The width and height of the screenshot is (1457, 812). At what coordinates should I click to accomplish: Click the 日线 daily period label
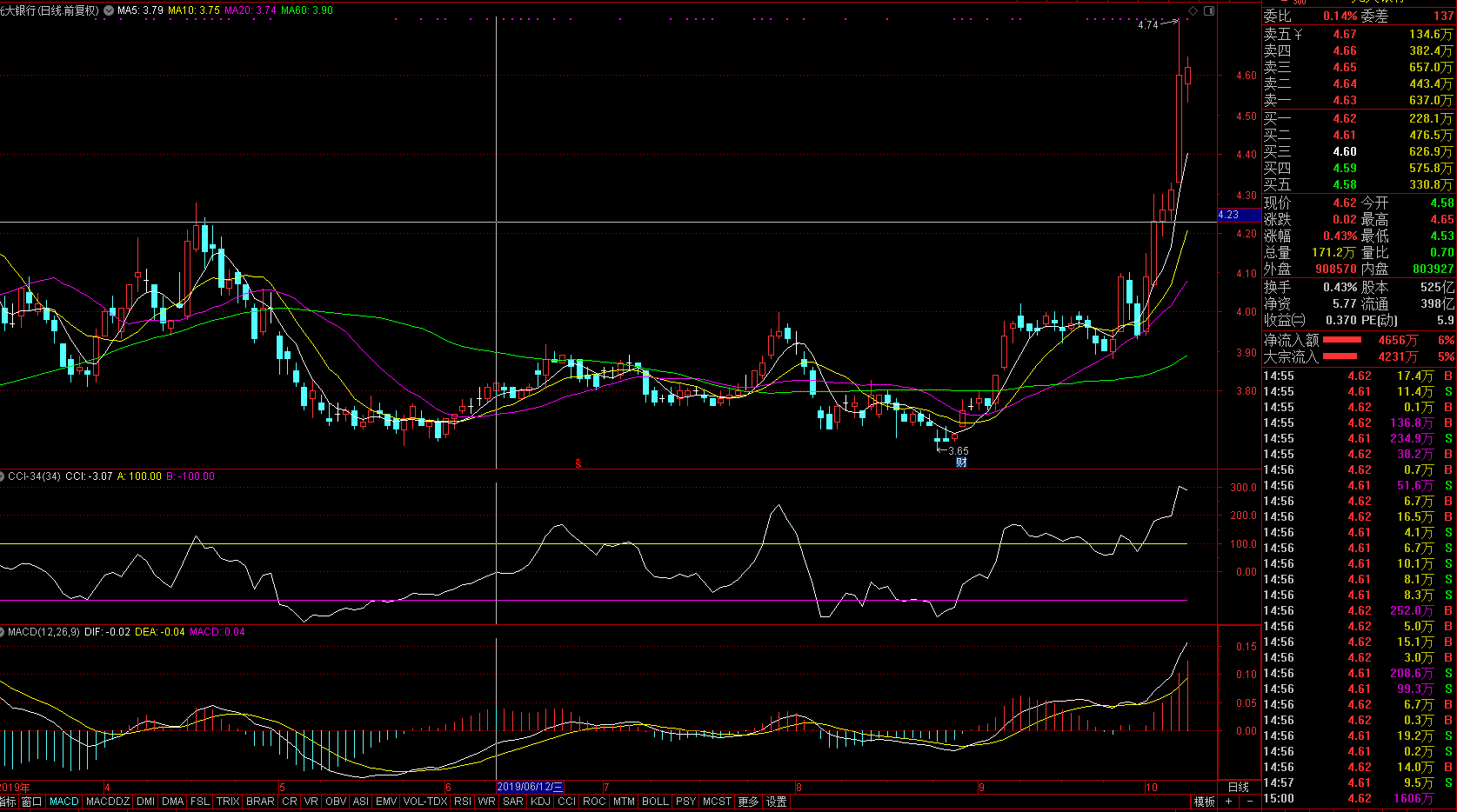coord(1239,787)
